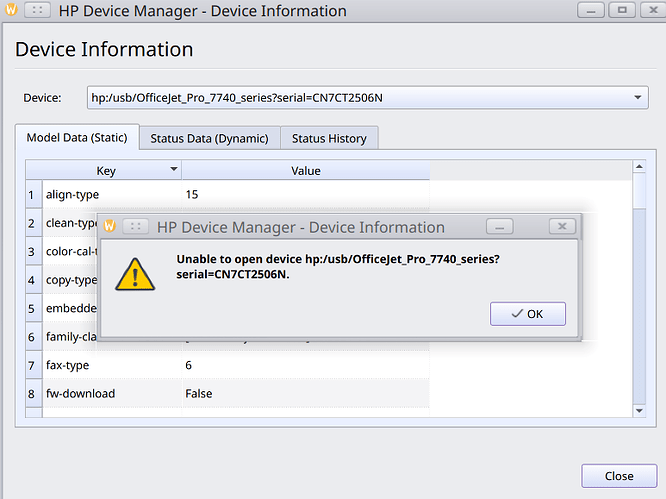Screen dimensions: 666x499
Task: Click the scrollbar down arrow in the table
Action: [639, 411]
